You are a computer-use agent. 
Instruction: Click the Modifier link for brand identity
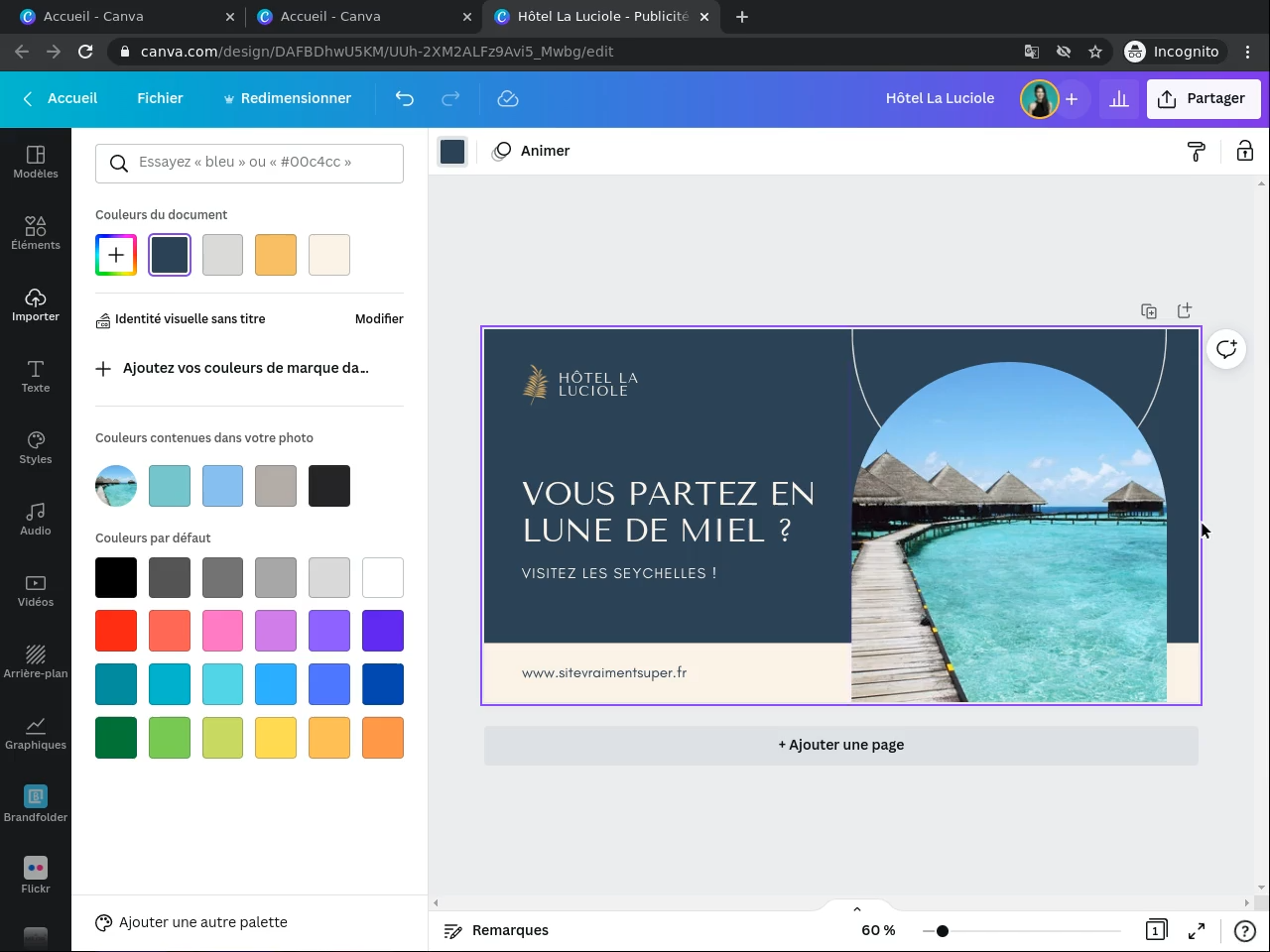[379, 319]
